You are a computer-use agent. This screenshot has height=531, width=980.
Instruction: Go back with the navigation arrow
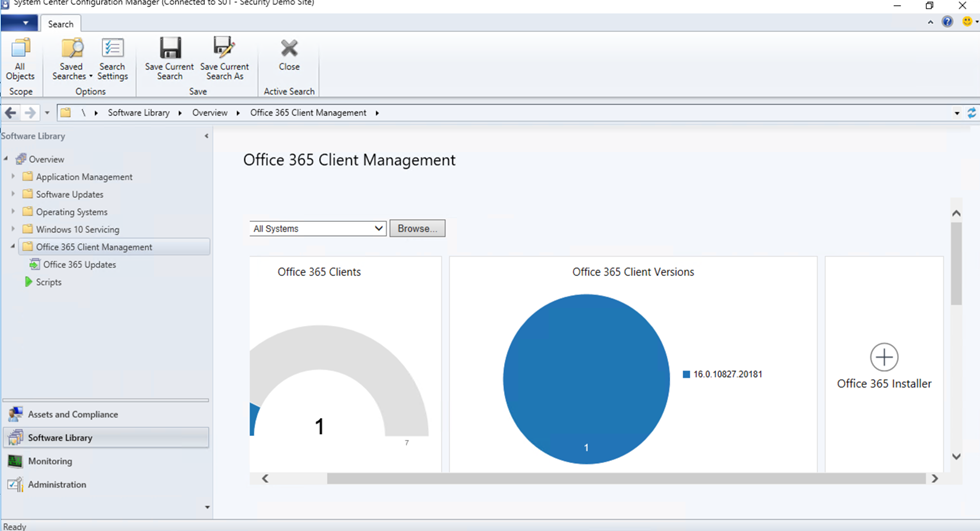(x=10, y=113)
